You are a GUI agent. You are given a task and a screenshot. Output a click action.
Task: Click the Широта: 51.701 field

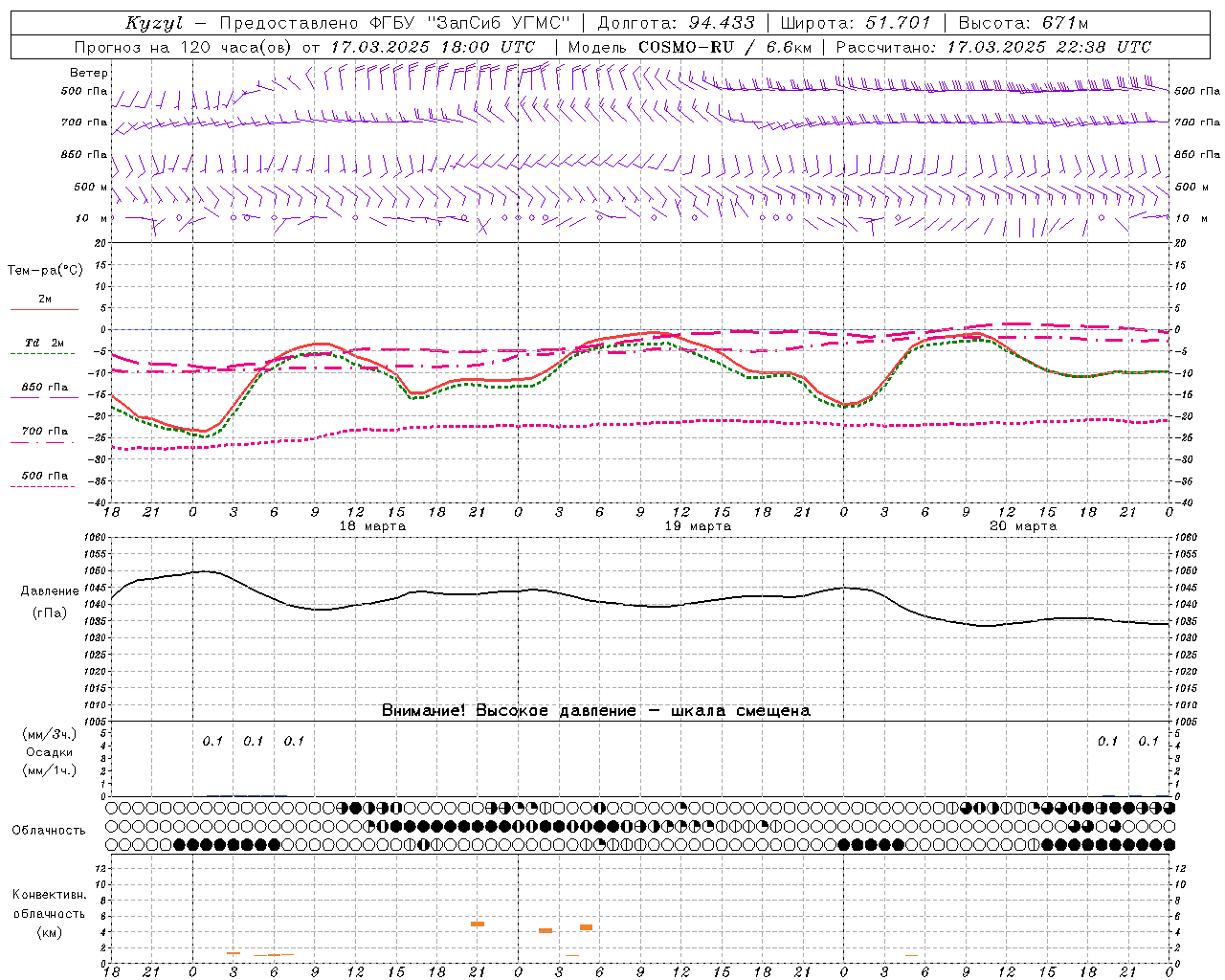[855, 23]
